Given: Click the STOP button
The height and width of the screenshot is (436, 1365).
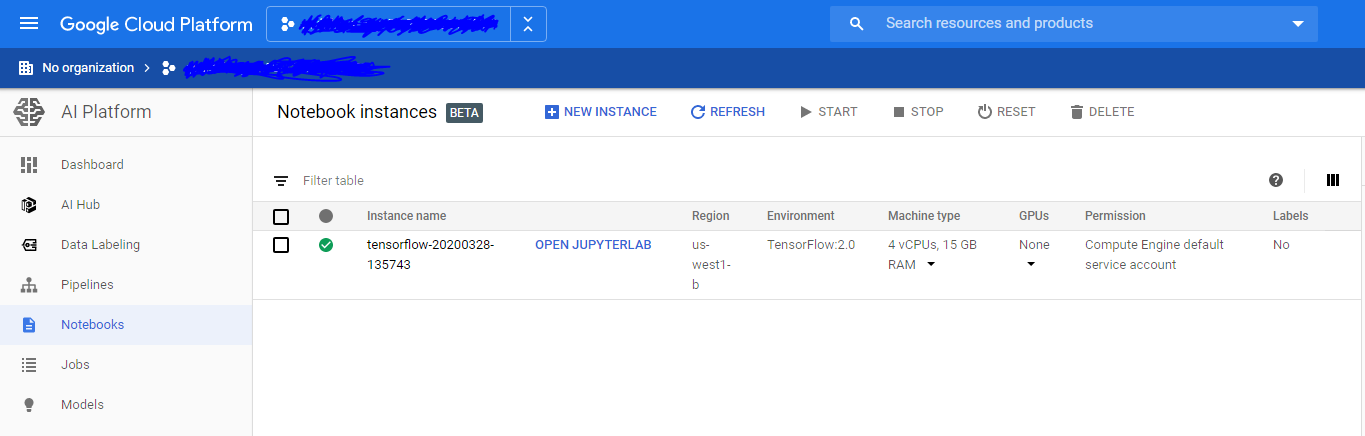Looking at the screenshot, I should coord(918,112).
